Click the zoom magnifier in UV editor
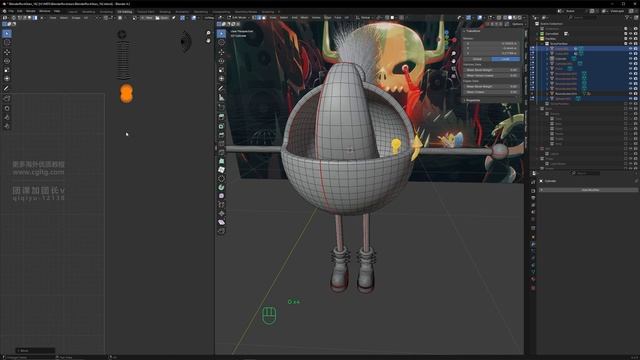This screenshot has width=640, height=360. coord(209,33)
